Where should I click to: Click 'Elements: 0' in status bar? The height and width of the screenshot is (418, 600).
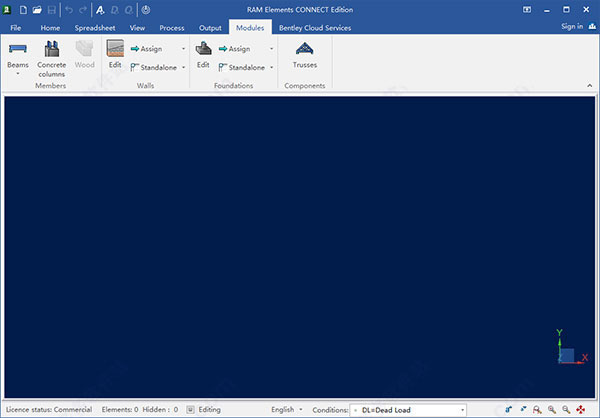[120, 410]
